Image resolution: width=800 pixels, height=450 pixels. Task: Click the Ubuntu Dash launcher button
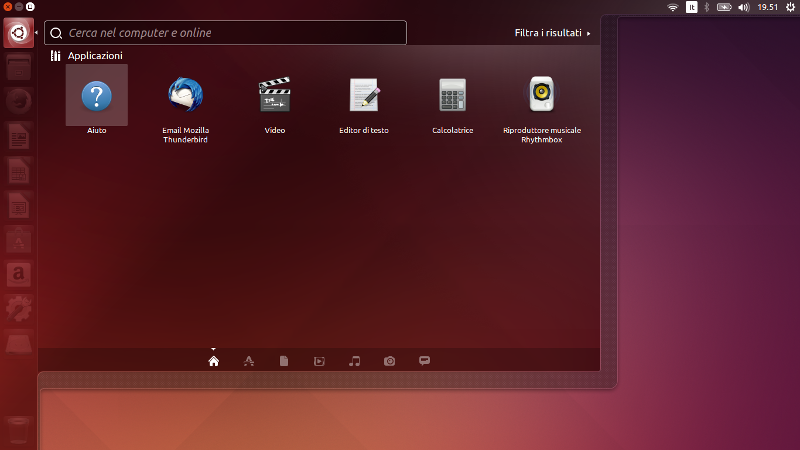(x=18, y=34)
